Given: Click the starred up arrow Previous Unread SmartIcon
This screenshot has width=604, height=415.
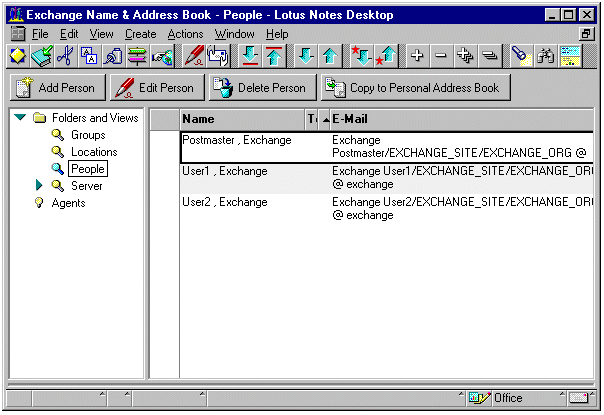Looking at the screenshot, I should coord(386,56).
